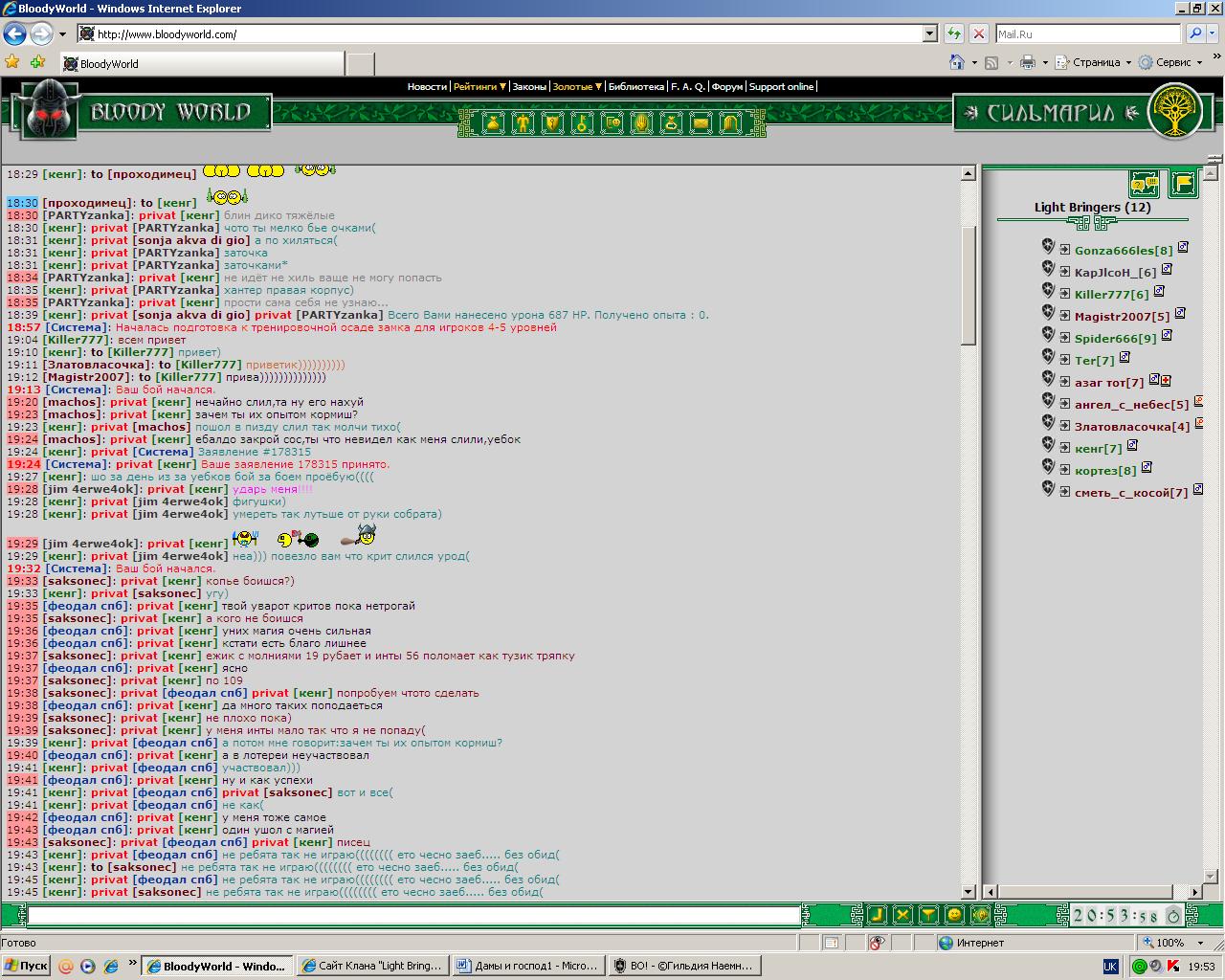The image size is (1225, 980).
Task: Open the character figure icon in toolbar
Action: 523,123
